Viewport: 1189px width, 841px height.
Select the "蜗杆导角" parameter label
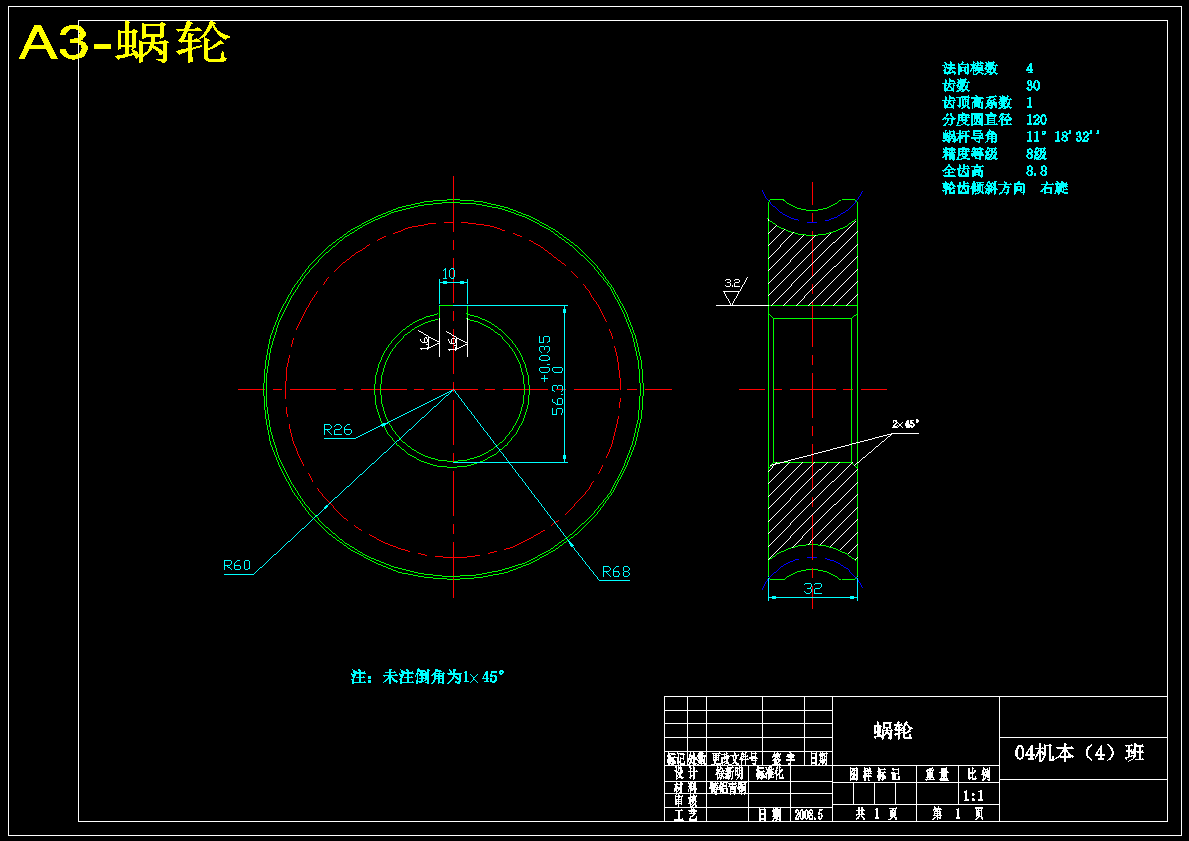point(970,137)
